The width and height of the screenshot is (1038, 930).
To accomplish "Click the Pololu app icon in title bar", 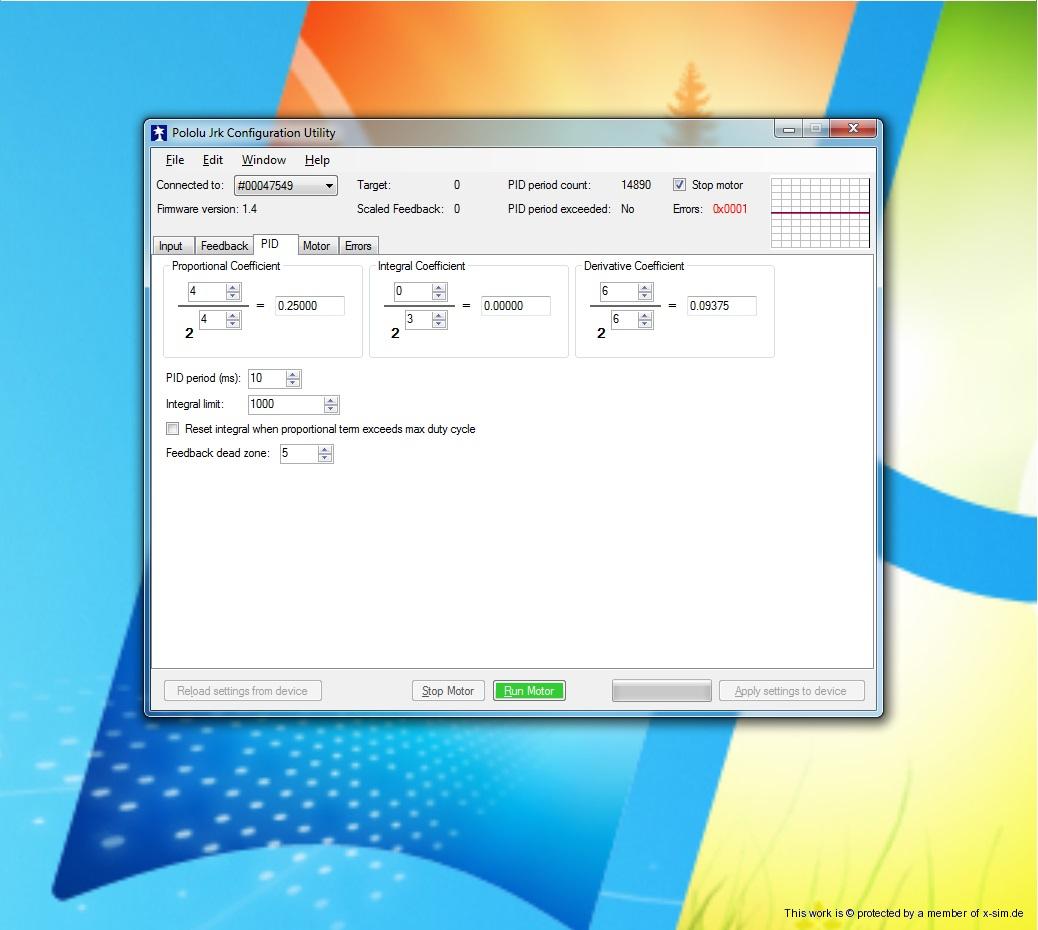I will point(159,132).
